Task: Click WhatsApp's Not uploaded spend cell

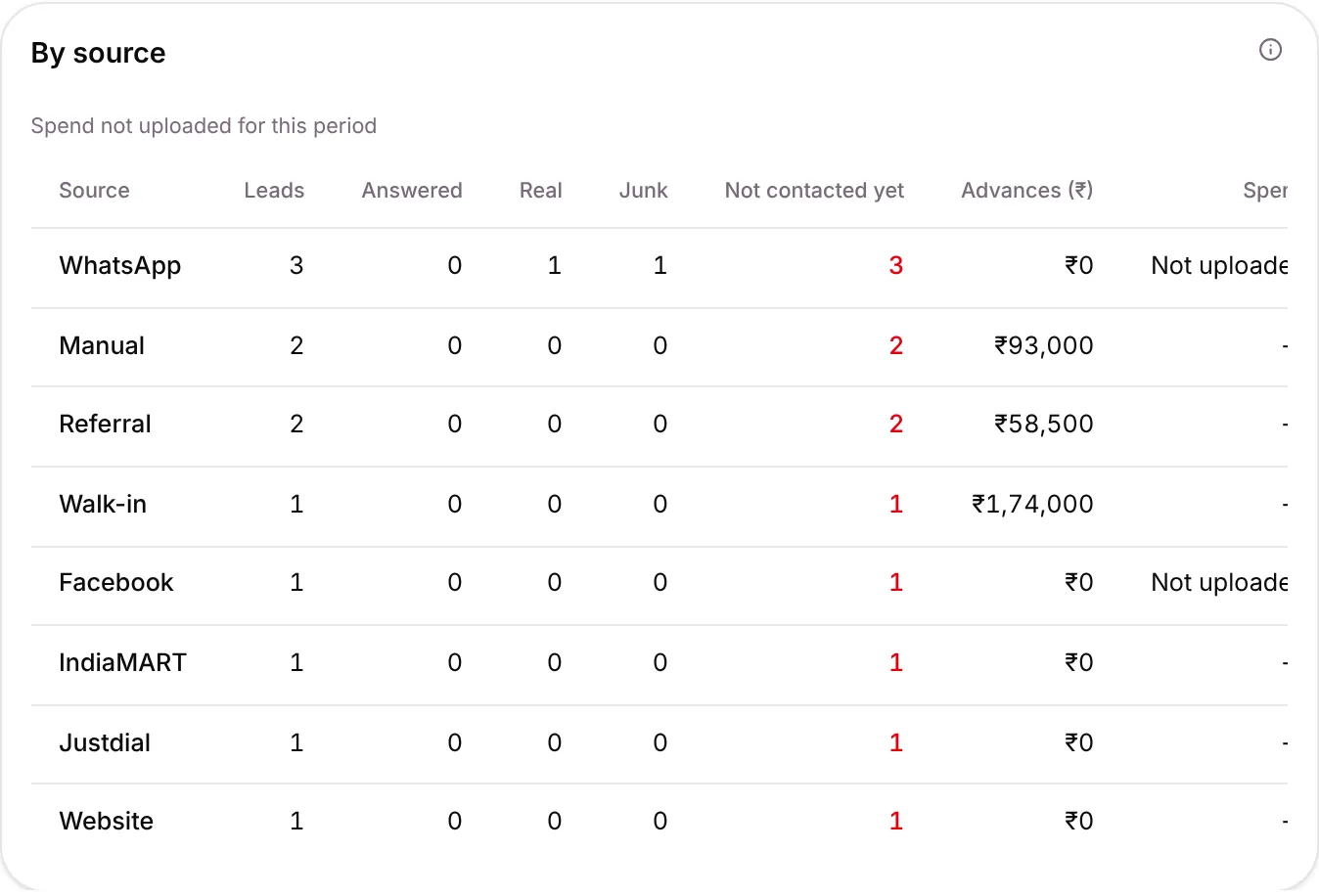Action: (1219, 266)
